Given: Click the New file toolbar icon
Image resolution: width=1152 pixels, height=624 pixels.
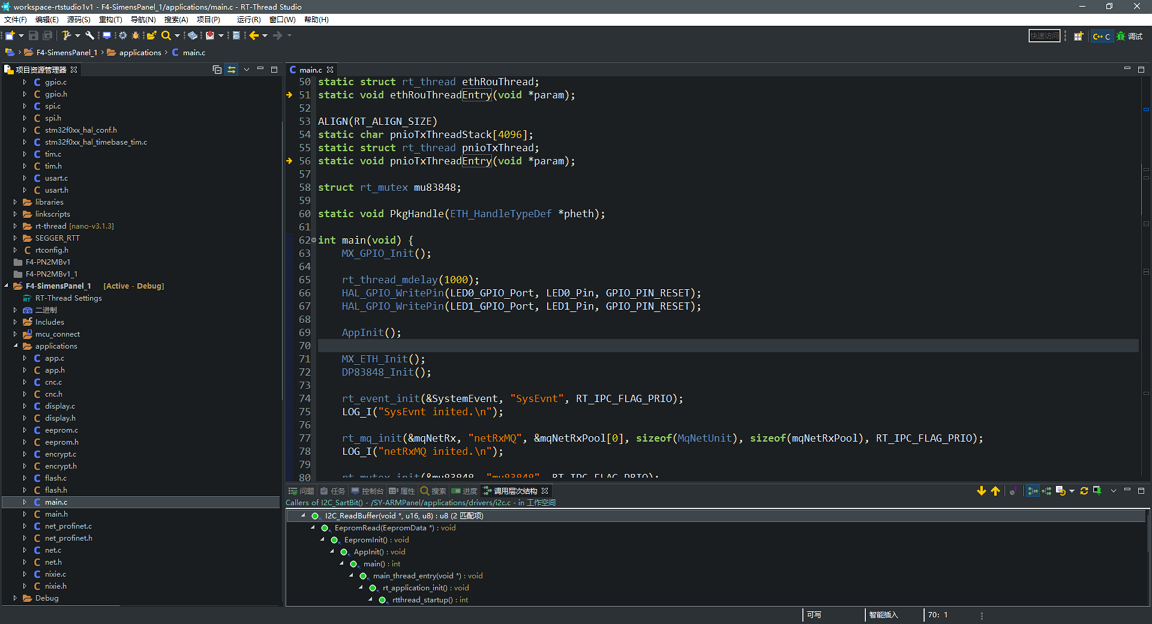Looking at the screenshot, I should tap(10, 35).
